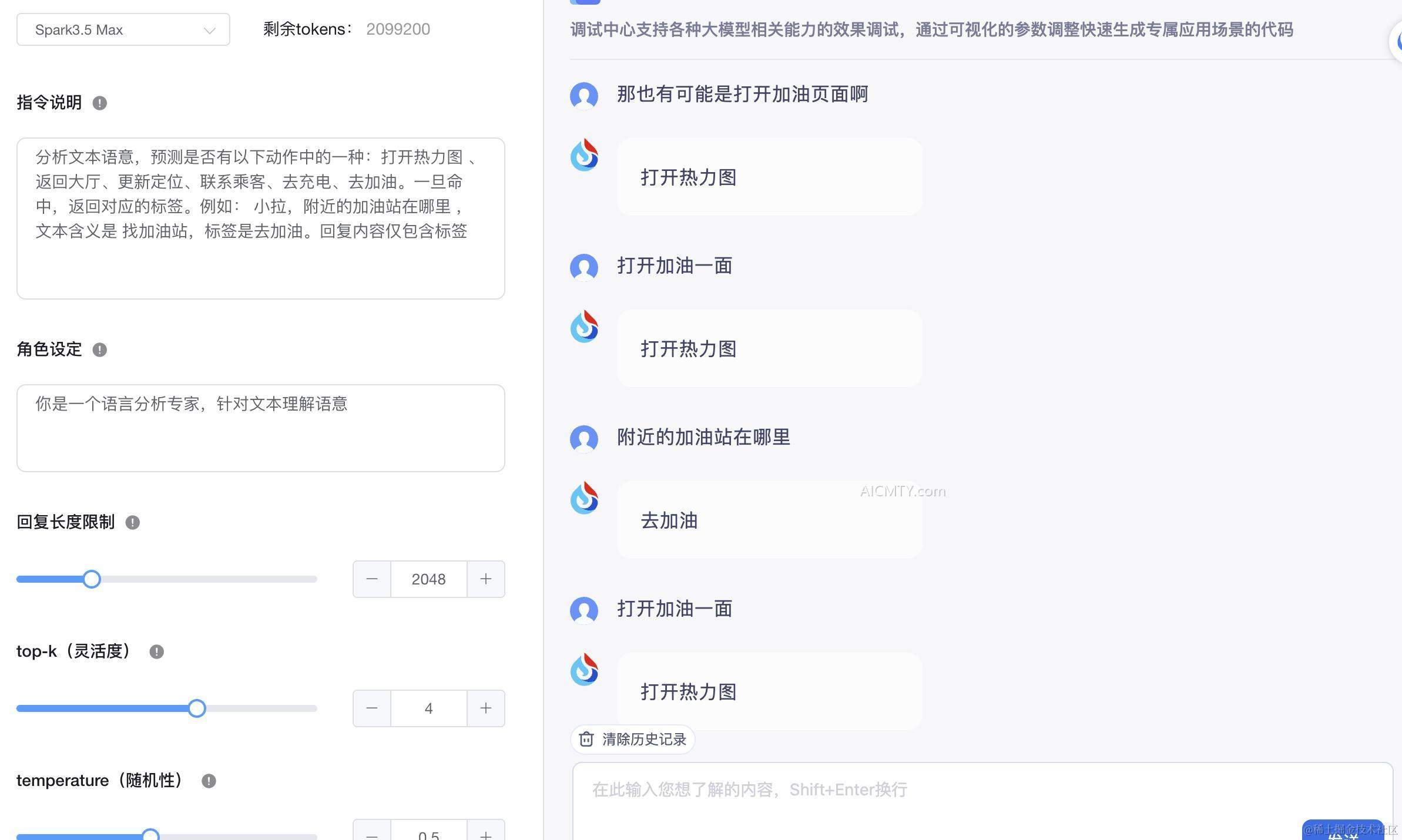Click the trash icon in 清除历史记录
The height and width of the screenshot is (840, 1402).
click(586, 739)
